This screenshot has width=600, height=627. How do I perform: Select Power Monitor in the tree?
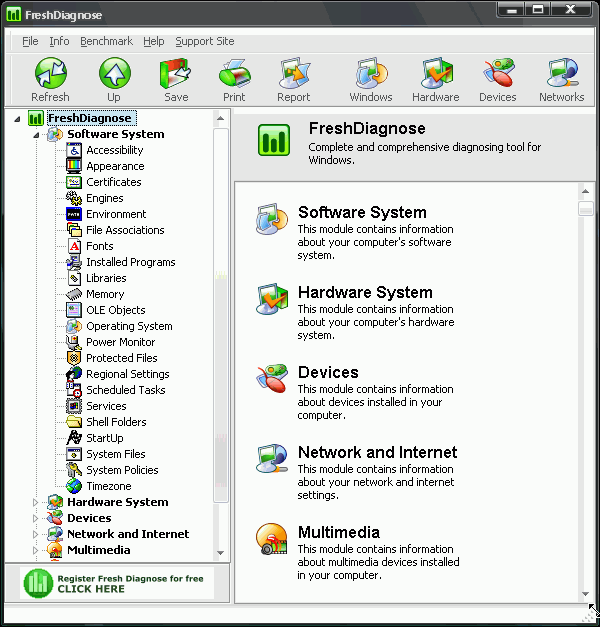pyautogui.click(x=121, y=342)
